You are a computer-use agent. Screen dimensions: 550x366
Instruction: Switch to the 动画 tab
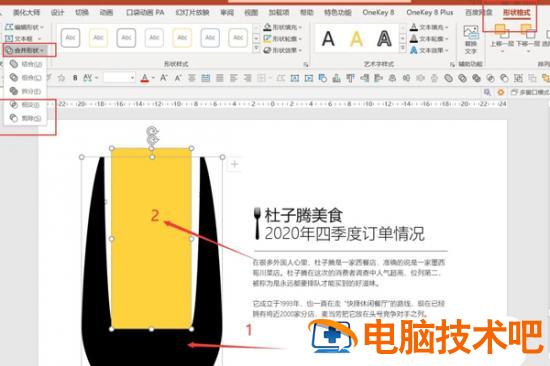click(x=106, y=13)
